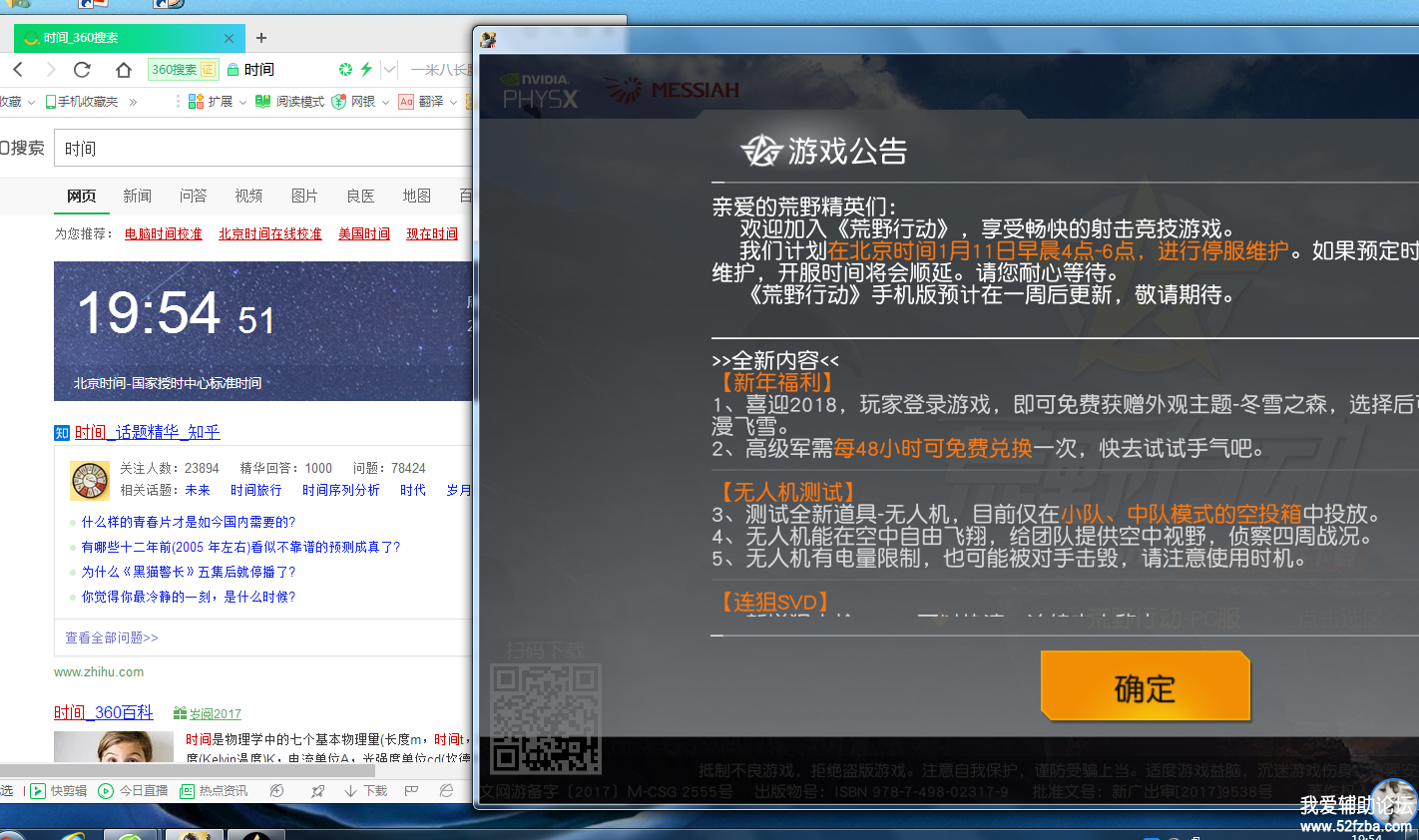Go back in the 360 browser
This screenshot has width=1419, height=840.
coord(18,69)
